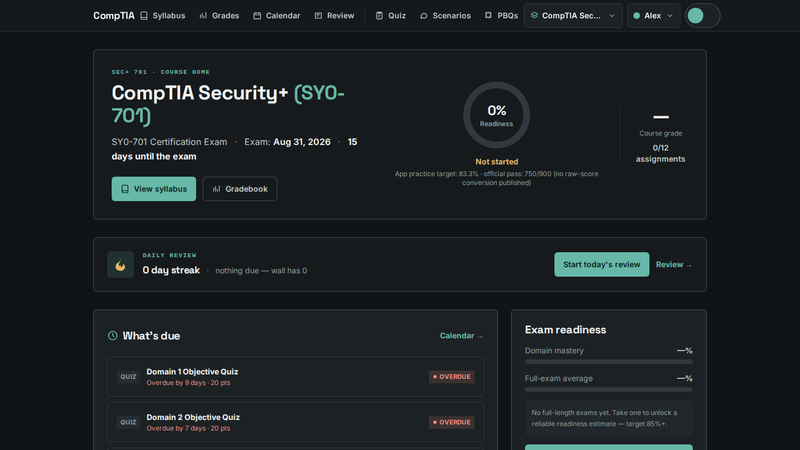800x450 pixels.
Task: Expand the CompTIA Sec... course dropdown
Action: click(573, 16)
